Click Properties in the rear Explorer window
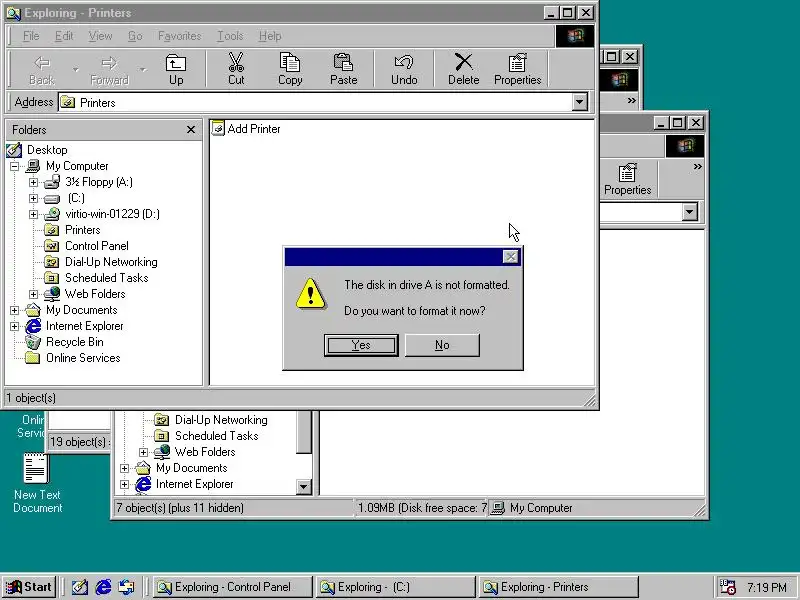 (x=628, y=180)
